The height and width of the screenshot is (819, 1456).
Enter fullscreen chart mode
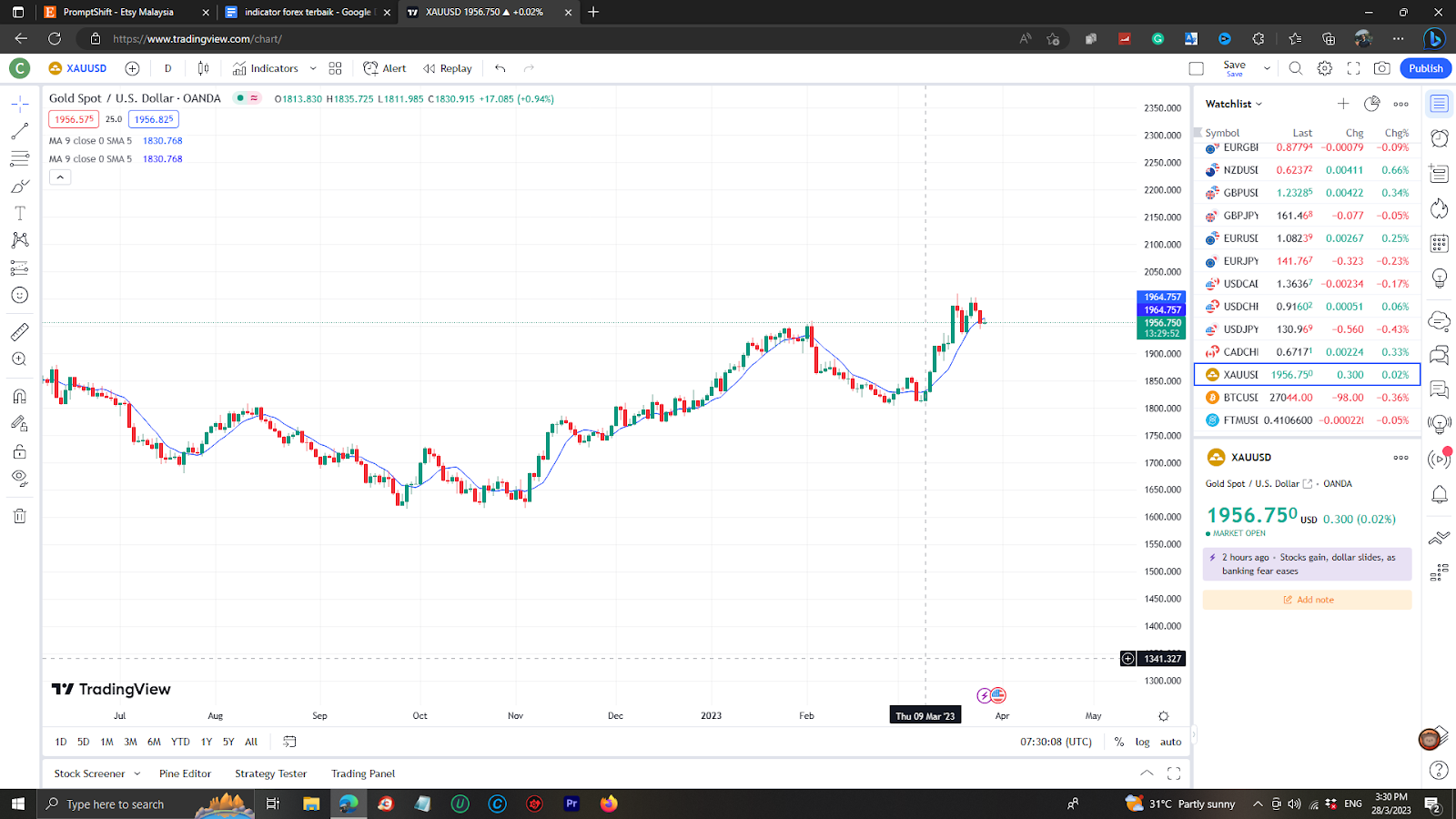(1354, 68)
